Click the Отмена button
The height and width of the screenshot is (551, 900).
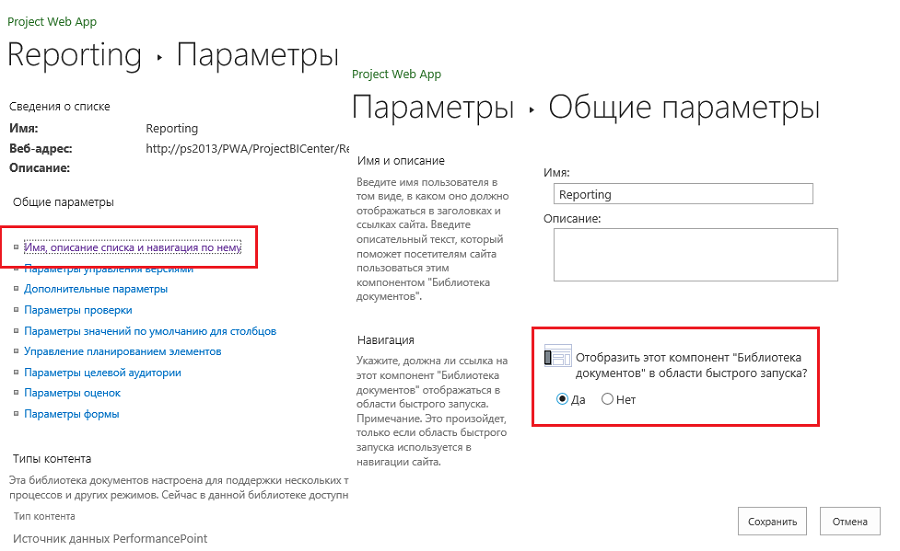(850, 521)
